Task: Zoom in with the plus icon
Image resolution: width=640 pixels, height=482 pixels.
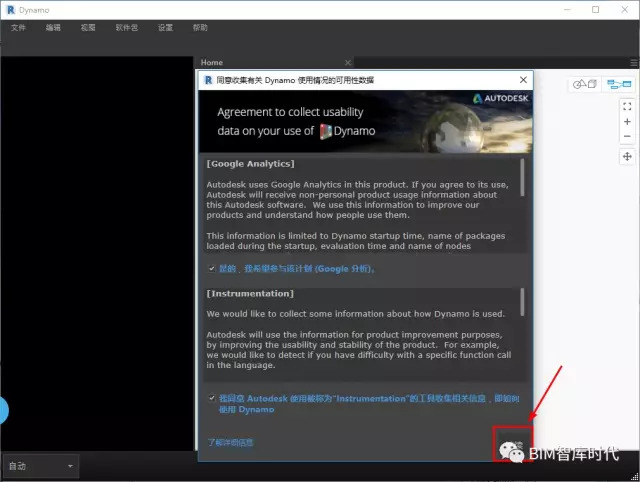Action: (x=627, y=122)
